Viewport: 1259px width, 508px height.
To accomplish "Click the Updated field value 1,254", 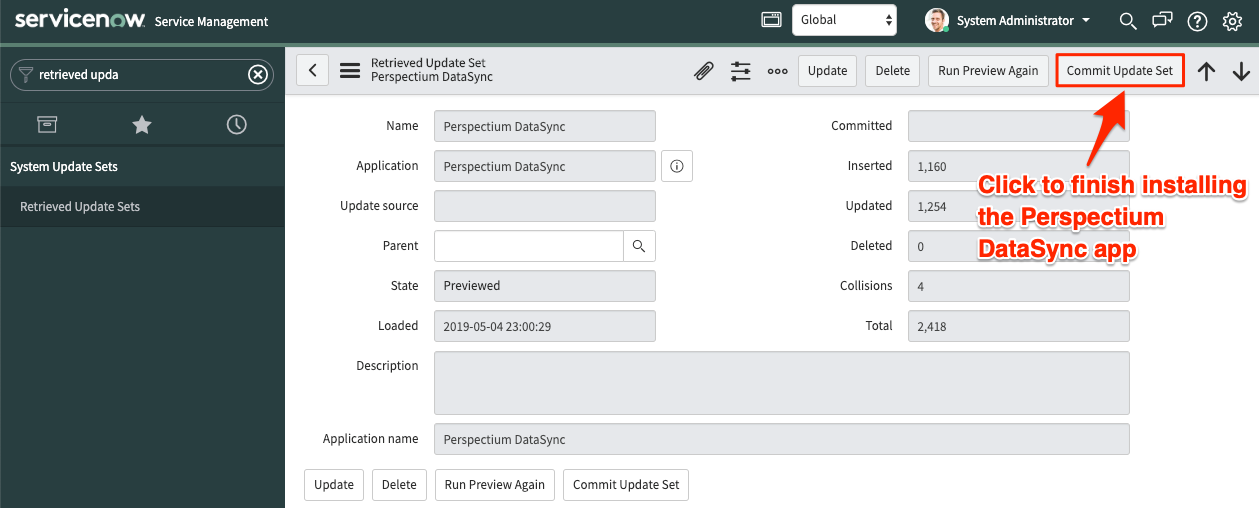I will click(1019, 206).
